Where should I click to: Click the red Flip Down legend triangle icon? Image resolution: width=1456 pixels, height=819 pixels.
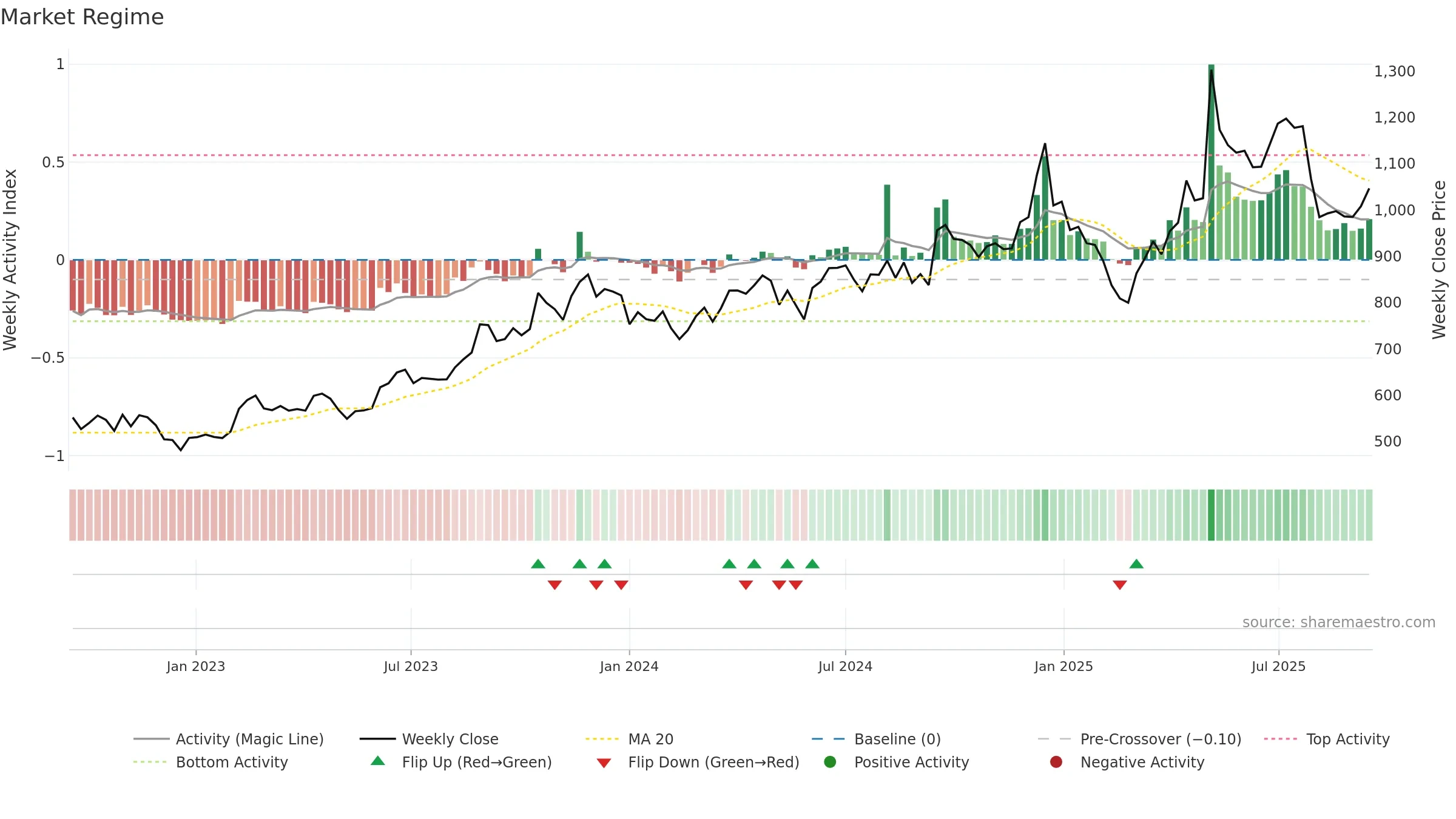[604, 763]
